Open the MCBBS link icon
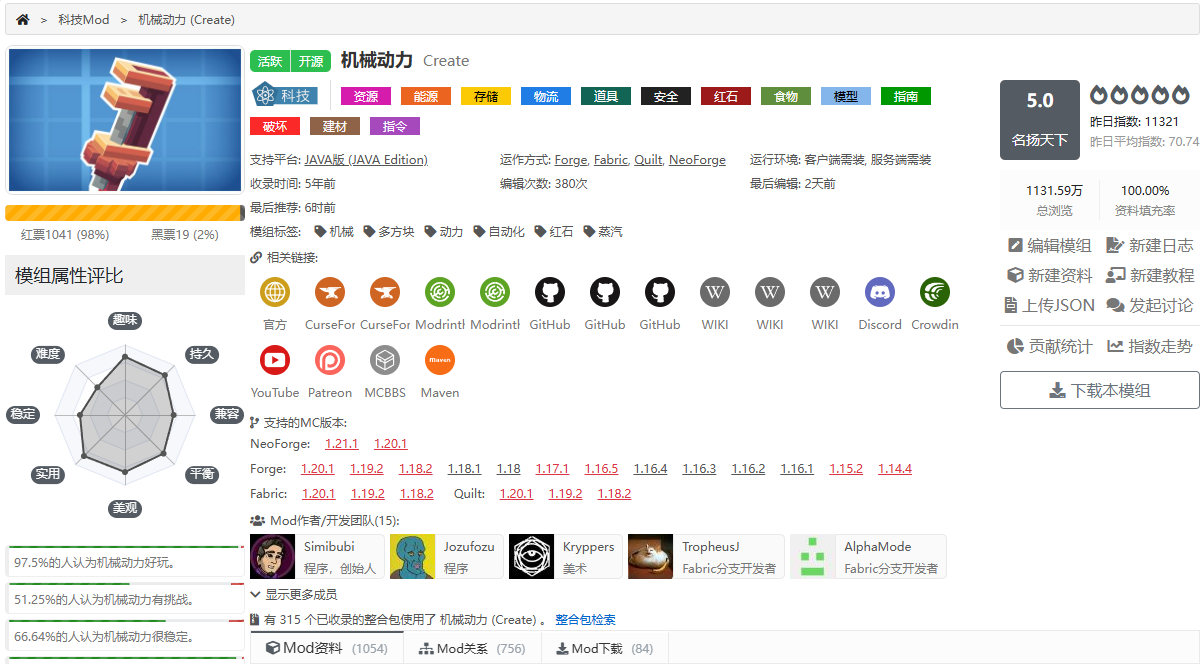The height and width of the screenshot is (664, 1203). (385, 360)
